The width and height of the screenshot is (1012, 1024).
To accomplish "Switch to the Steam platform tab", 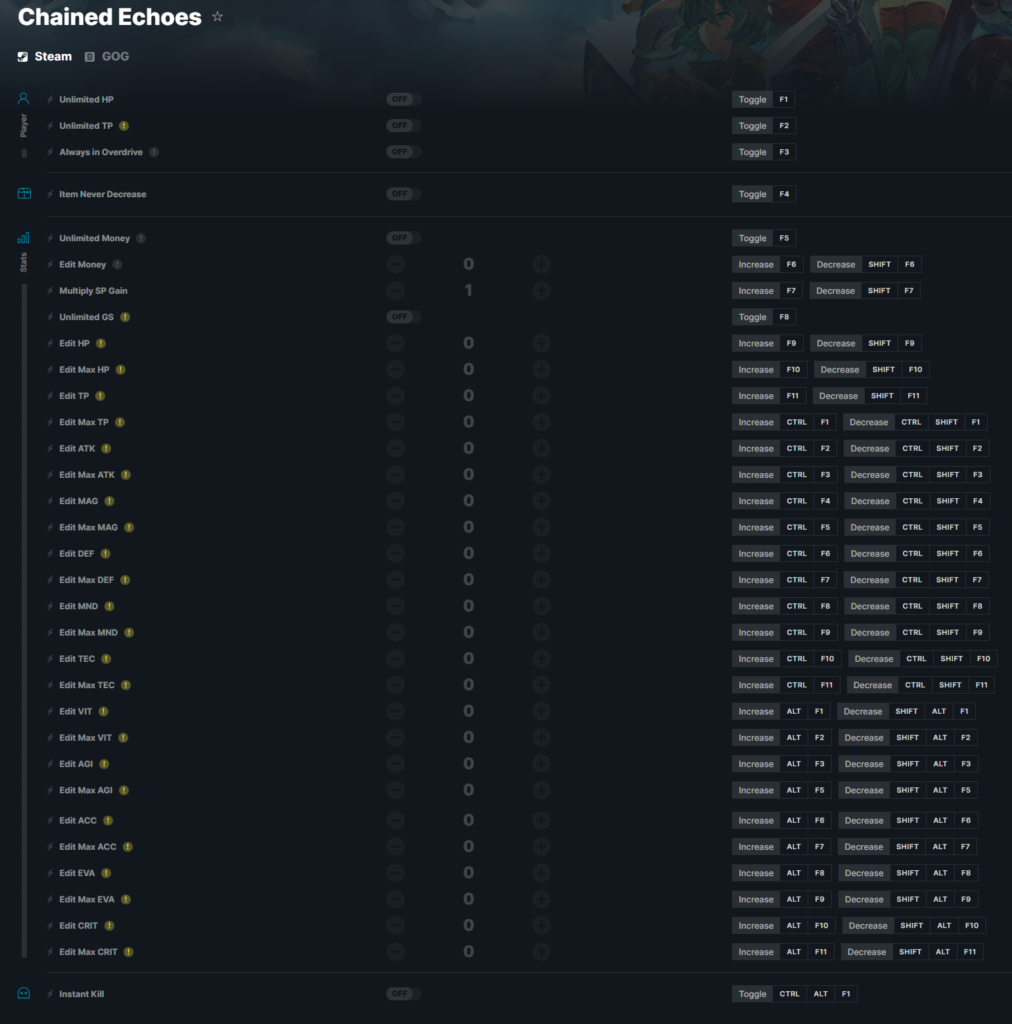I will coord(45,57).
